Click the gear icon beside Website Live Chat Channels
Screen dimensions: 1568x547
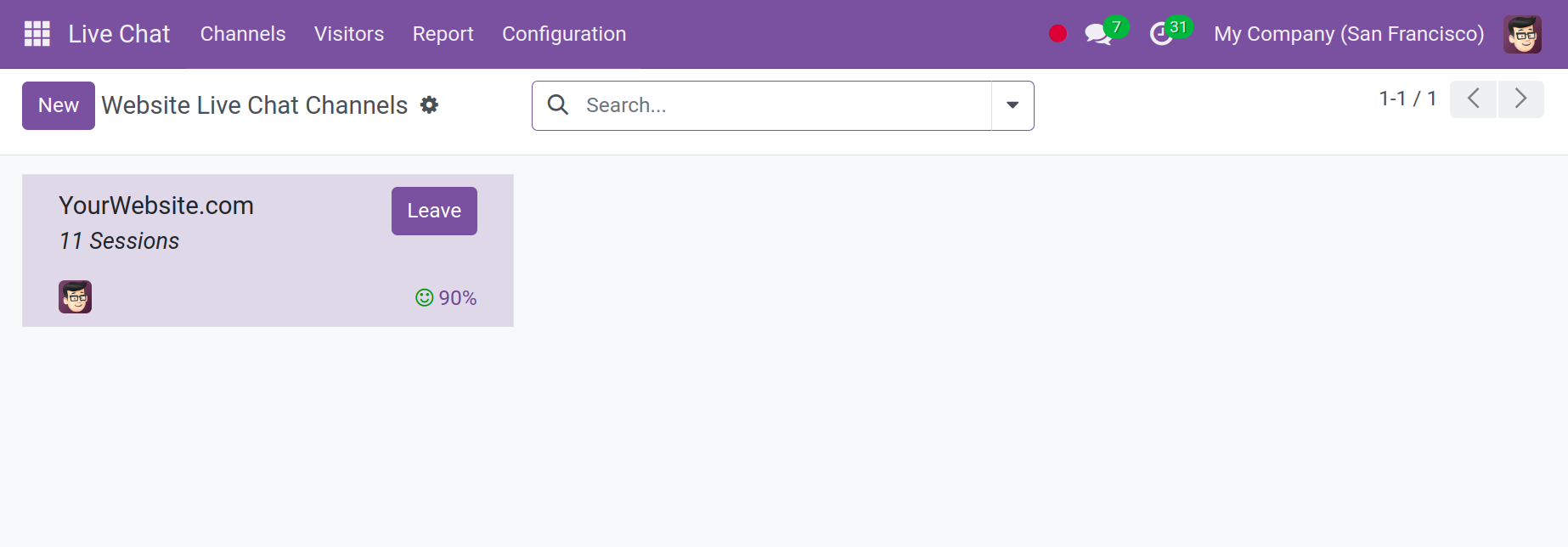pyautogui.click(x=430, y=104)
